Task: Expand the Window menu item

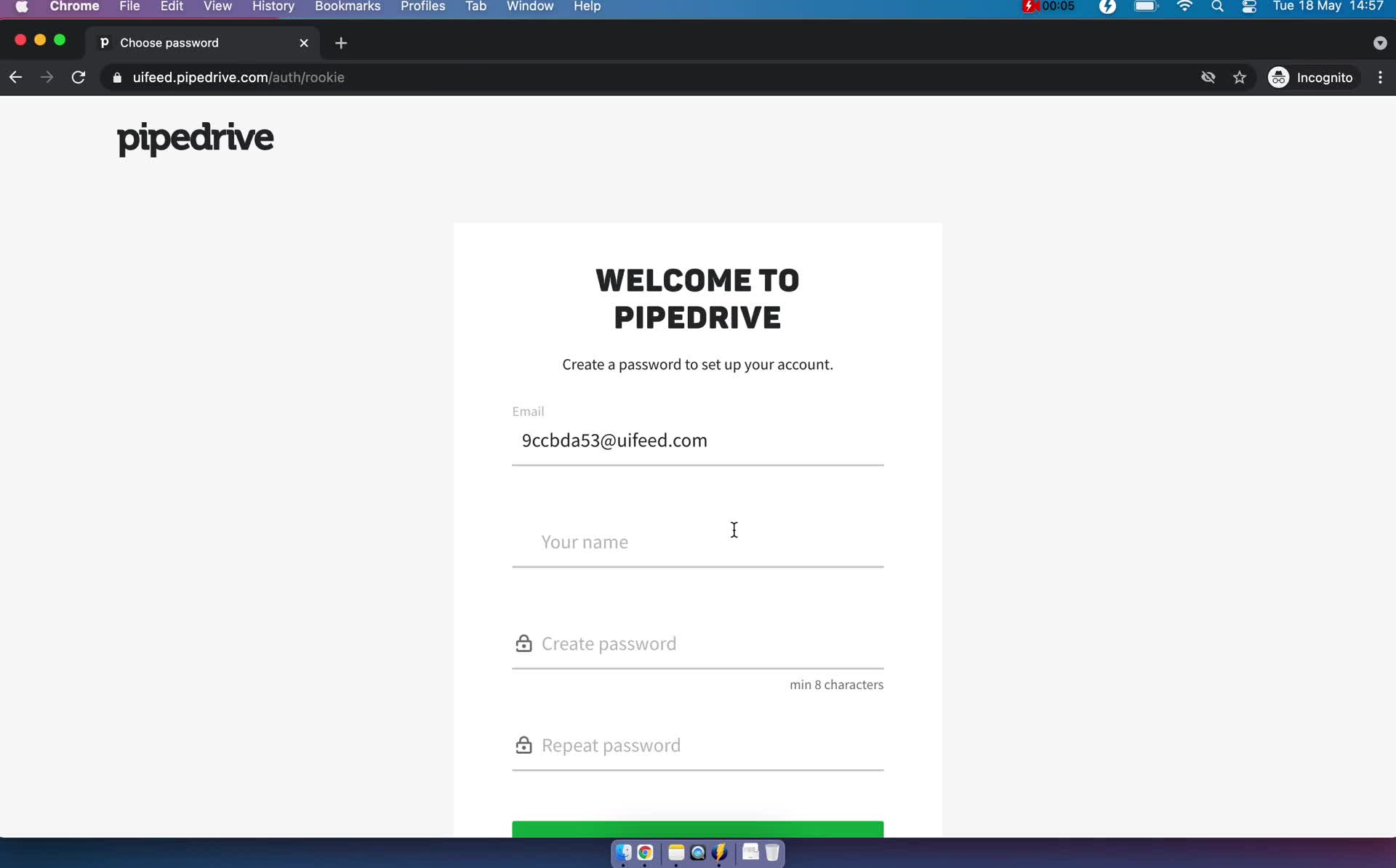Action: coord(530,7)
